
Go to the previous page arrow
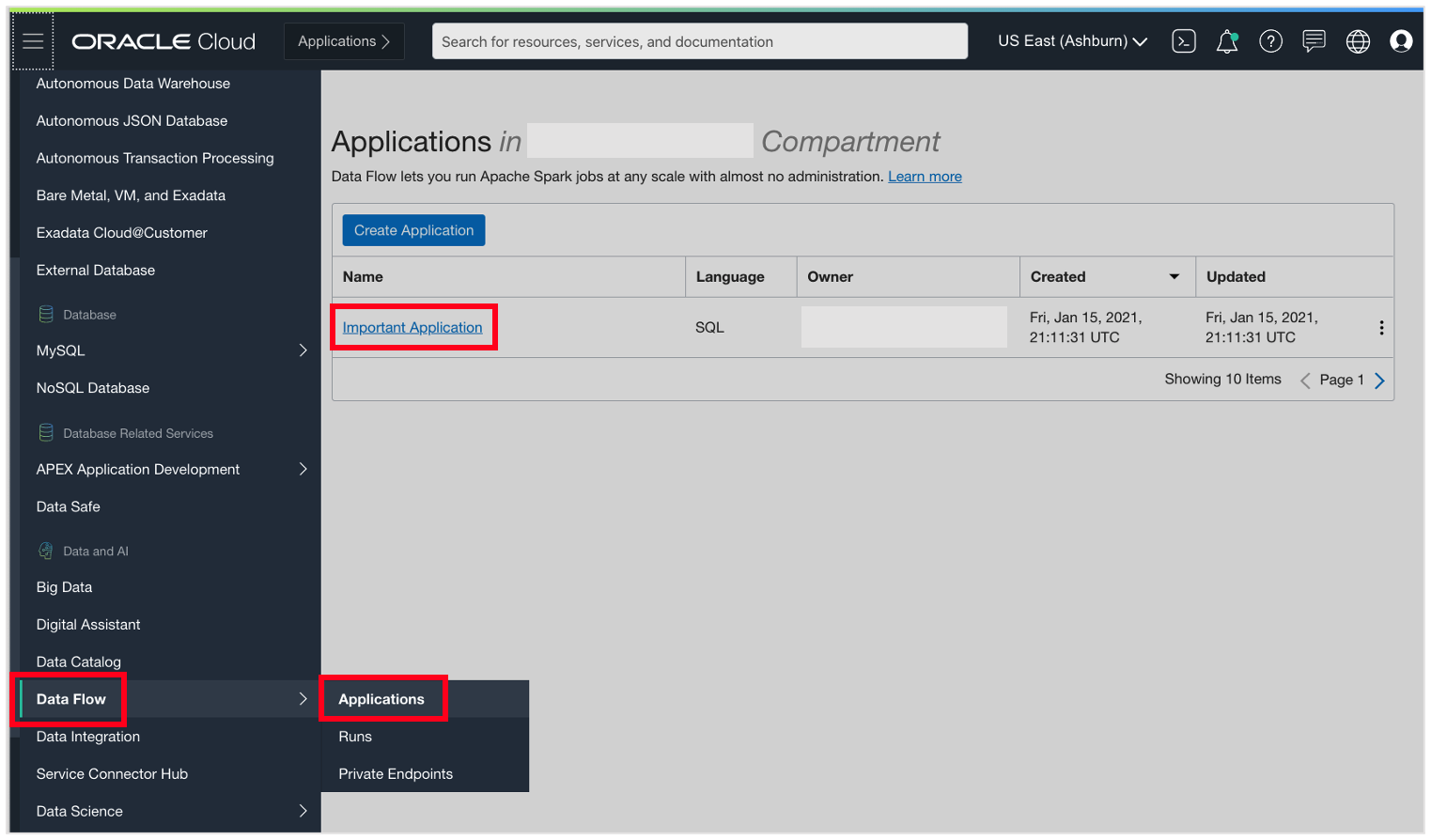coord(1305,381)
